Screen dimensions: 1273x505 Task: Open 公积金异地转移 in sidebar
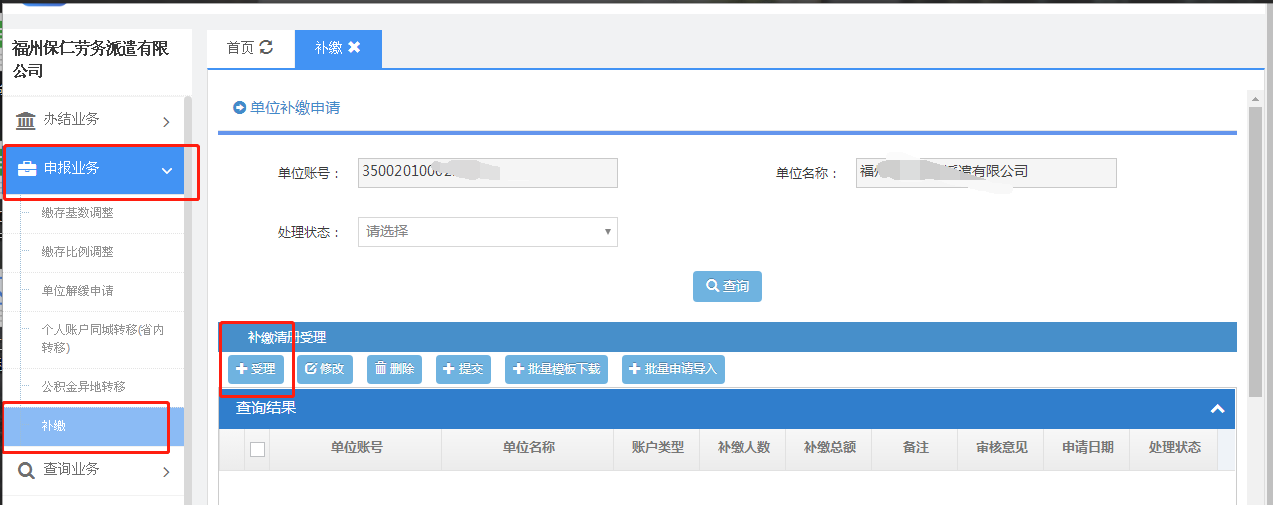(83, 386)
